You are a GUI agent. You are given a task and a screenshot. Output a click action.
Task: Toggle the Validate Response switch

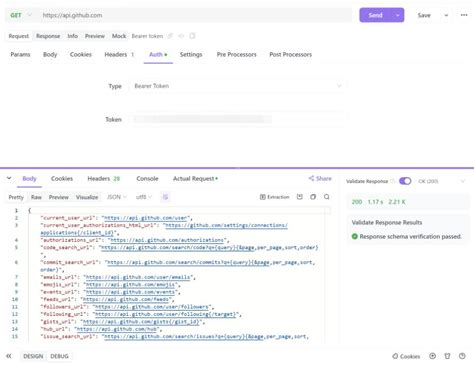tap(405, 181)
